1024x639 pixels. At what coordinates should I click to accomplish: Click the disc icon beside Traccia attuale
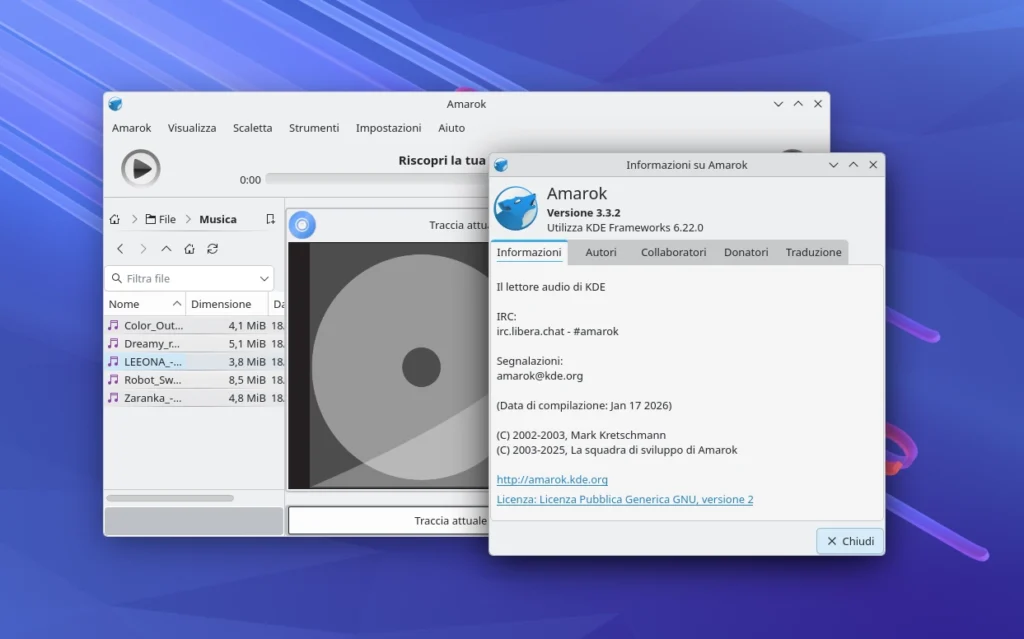pyautogui.click(x=303, y=225)
